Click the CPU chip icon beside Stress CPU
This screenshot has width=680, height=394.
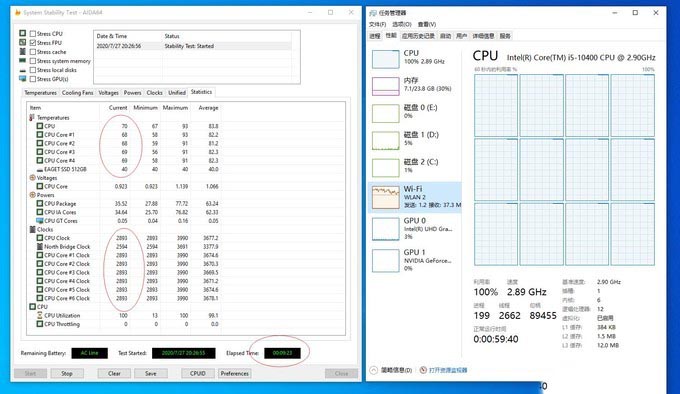pyautogui.click(x=23, y=33)
